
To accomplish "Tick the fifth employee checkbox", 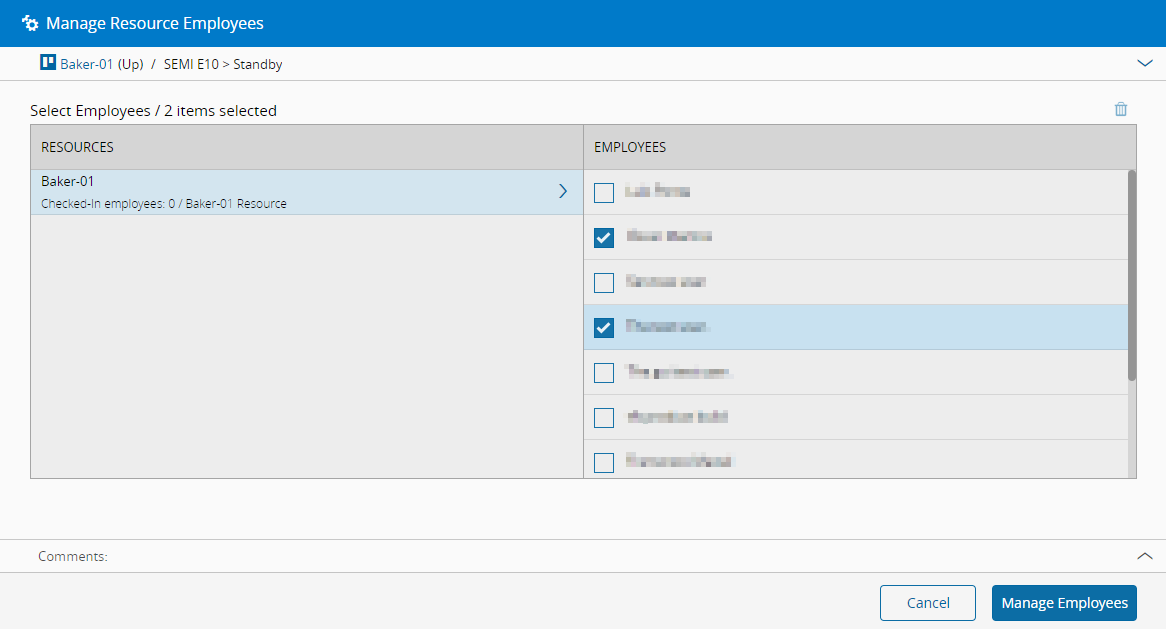I will click(604, 373).
